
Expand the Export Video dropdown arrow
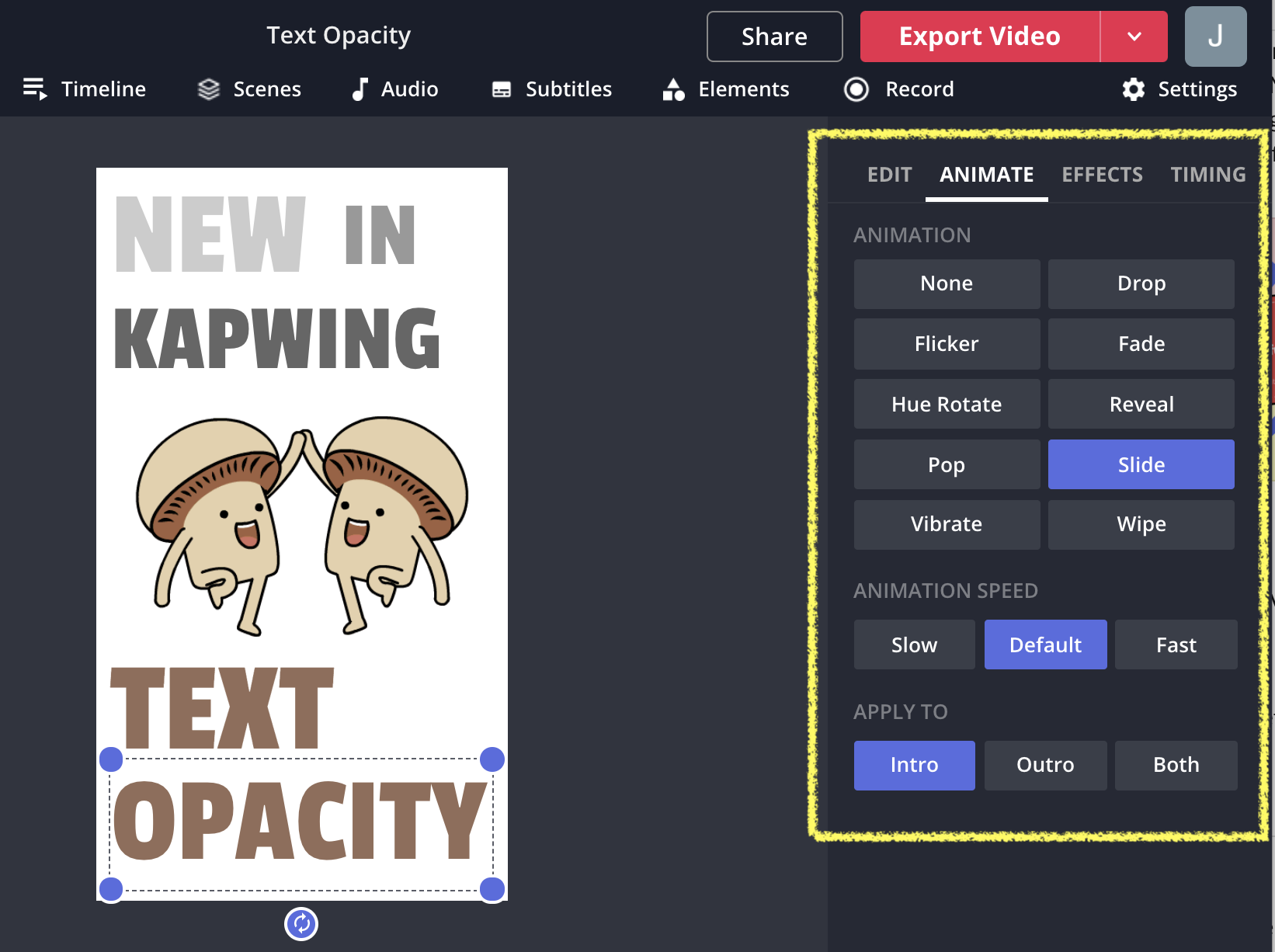[1134, 36]
